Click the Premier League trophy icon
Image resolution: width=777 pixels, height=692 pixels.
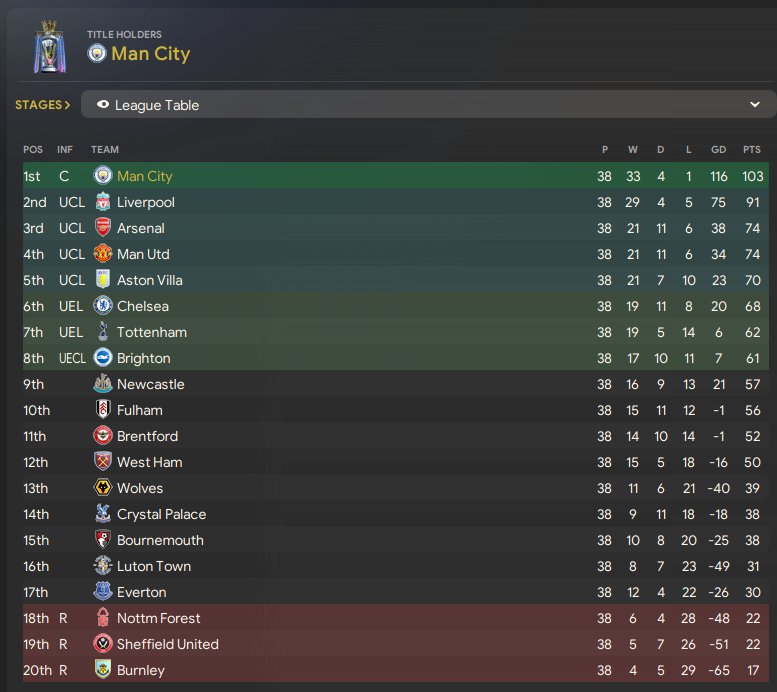pyautogui.click(x=50, y=47)
